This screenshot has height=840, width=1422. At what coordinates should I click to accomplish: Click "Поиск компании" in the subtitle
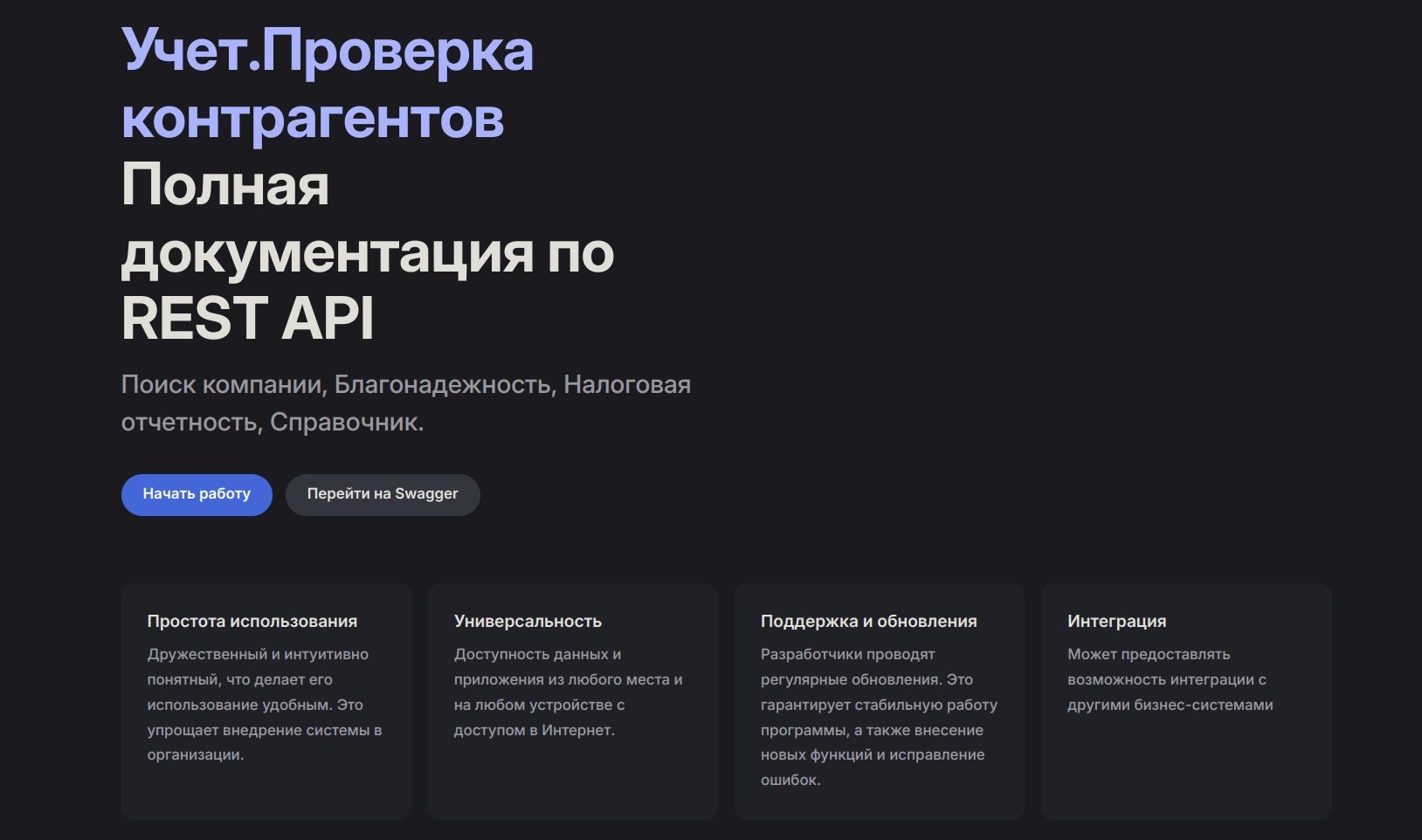[222, 384]
